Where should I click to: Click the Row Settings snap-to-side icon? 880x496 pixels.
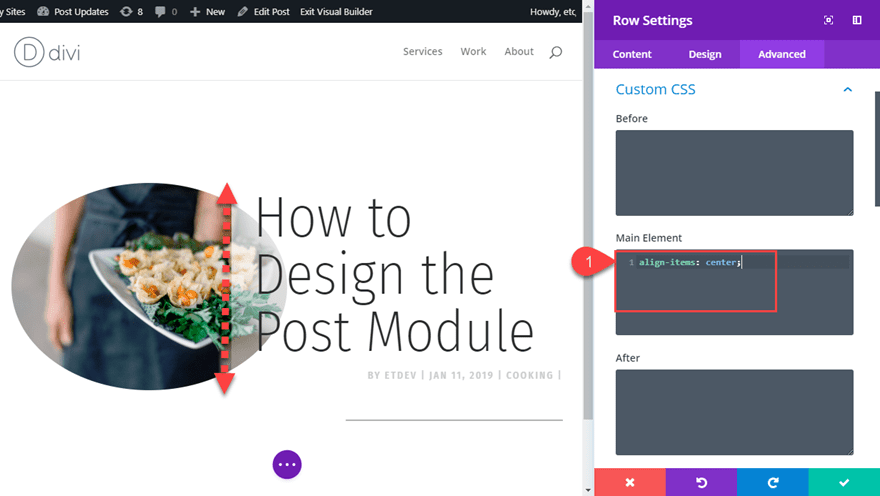coord(857,20)
